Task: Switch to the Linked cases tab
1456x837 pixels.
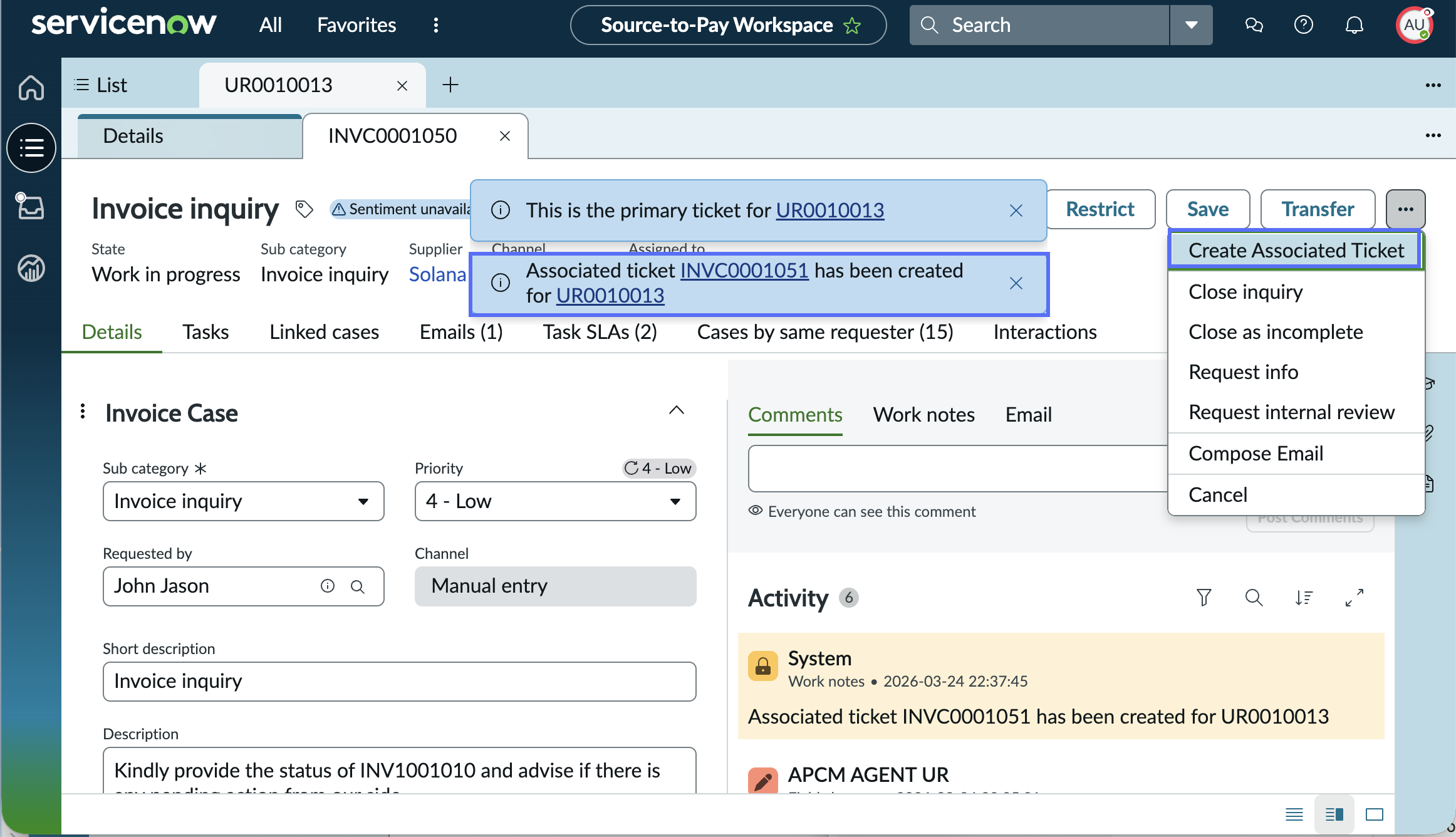Action: pos(324,332)
